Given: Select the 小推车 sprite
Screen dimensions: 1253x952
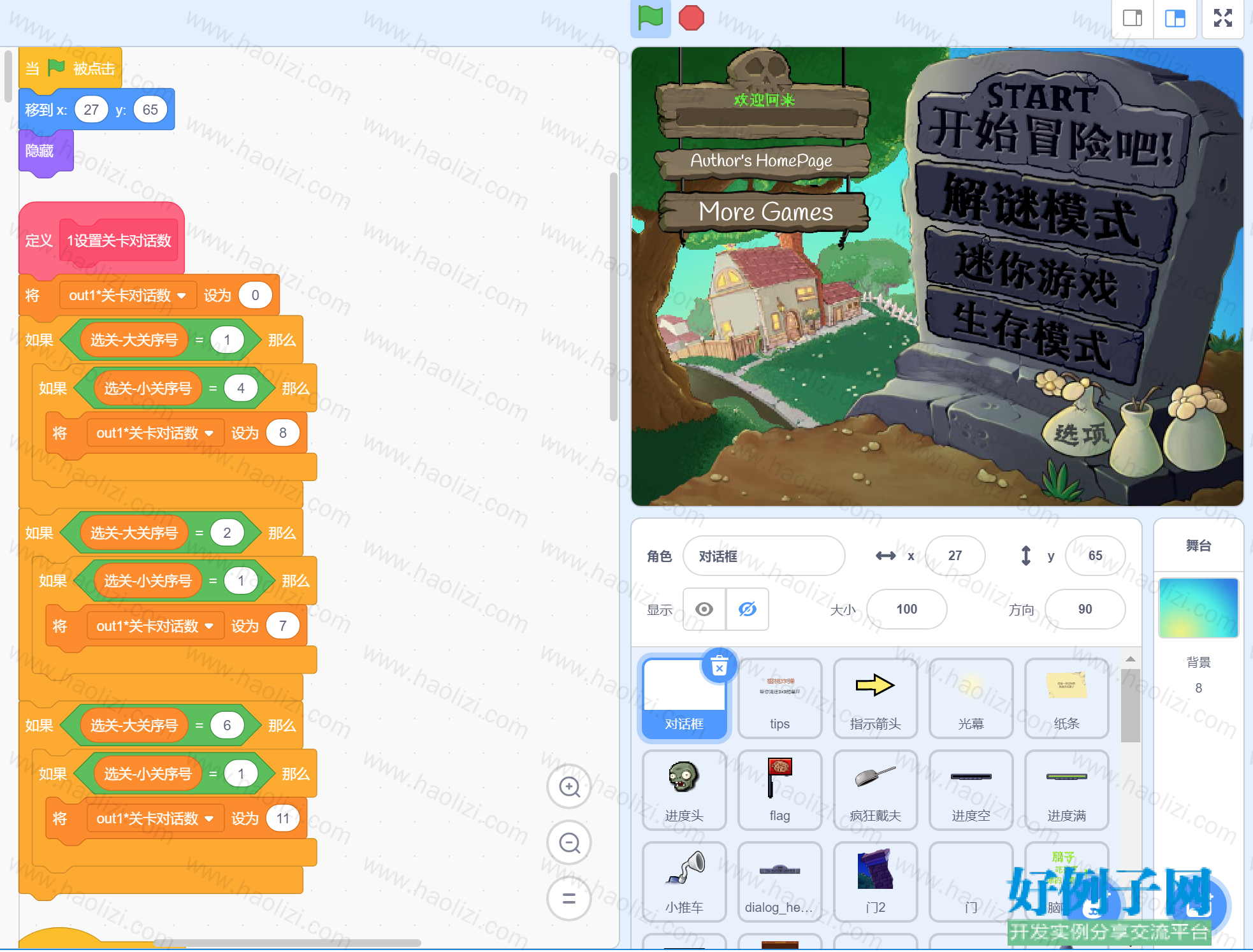Looking at the screenshot, I should coord(684,883).
